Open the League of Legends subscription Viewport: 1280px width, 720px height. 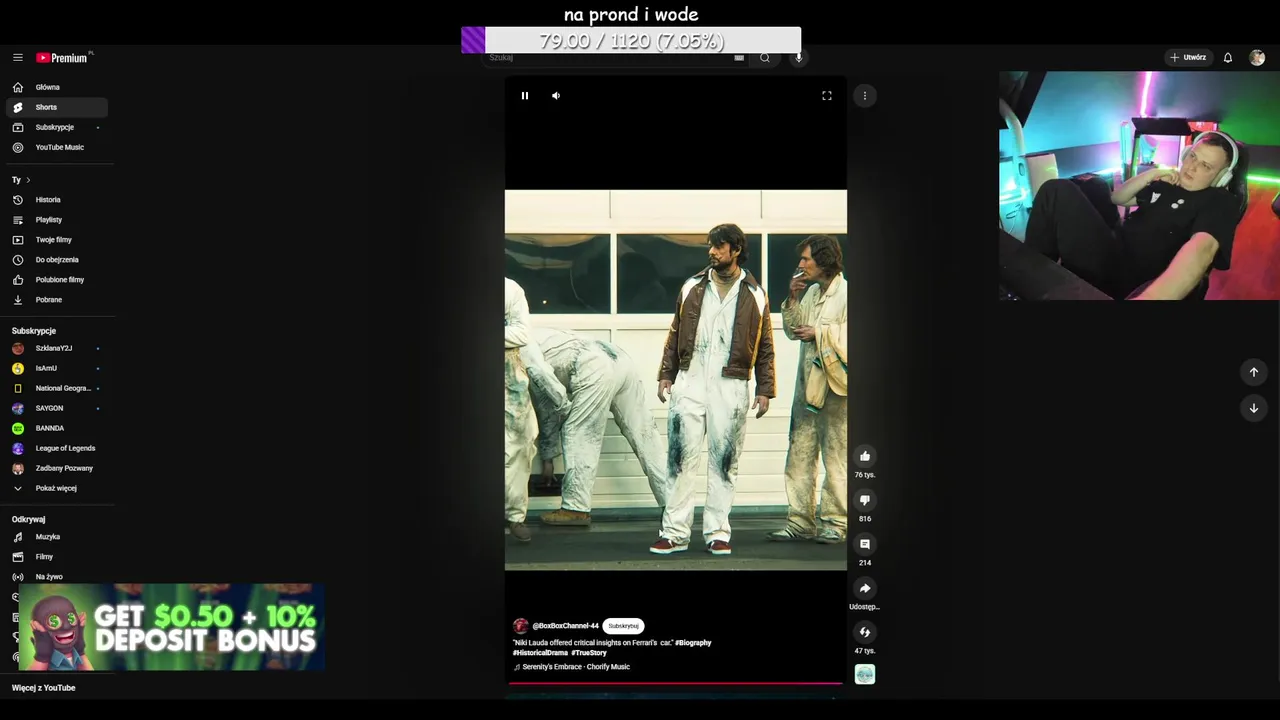point(57,448)
